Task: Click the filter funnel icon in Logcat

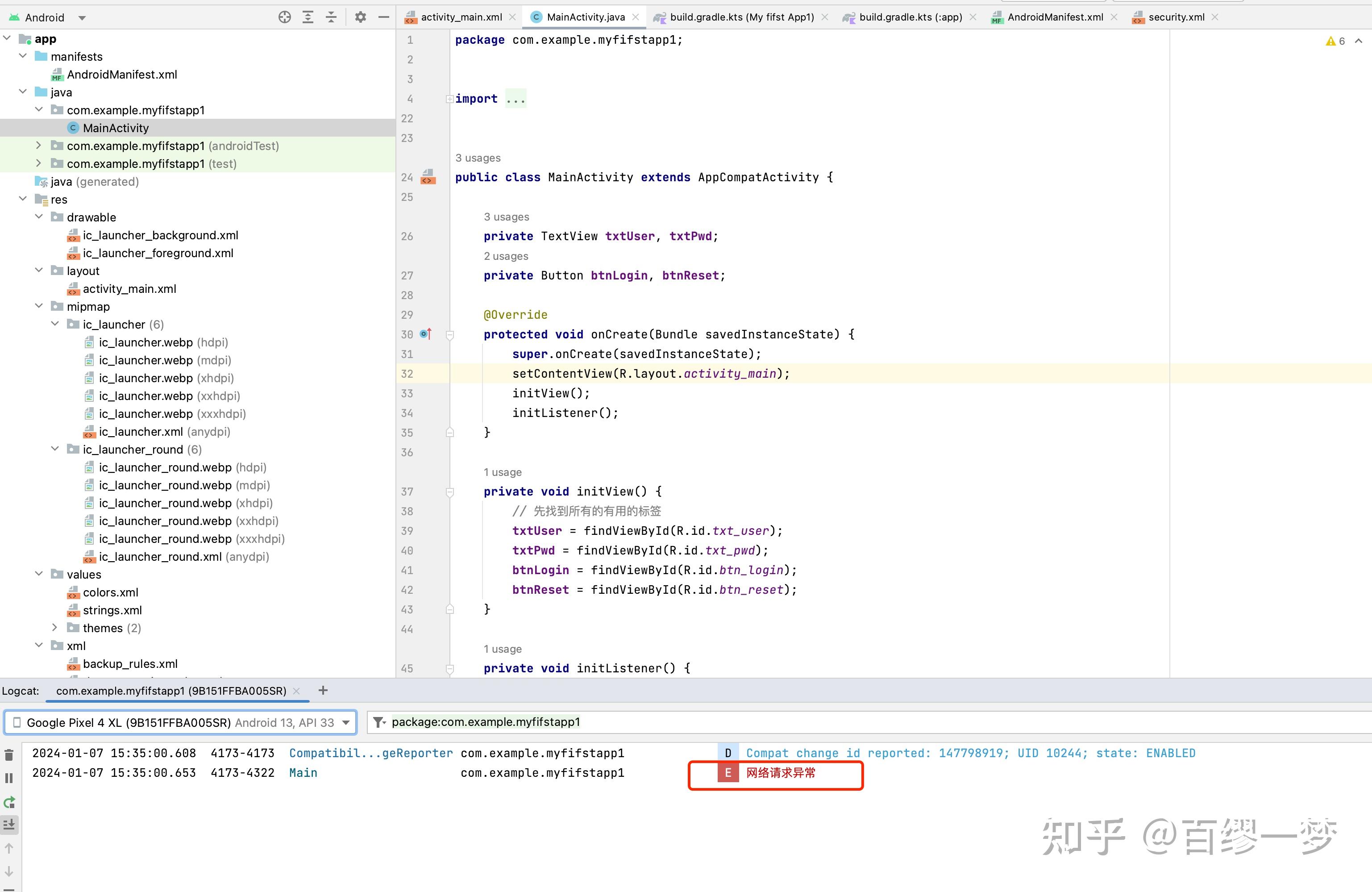Action: (379, 722)
